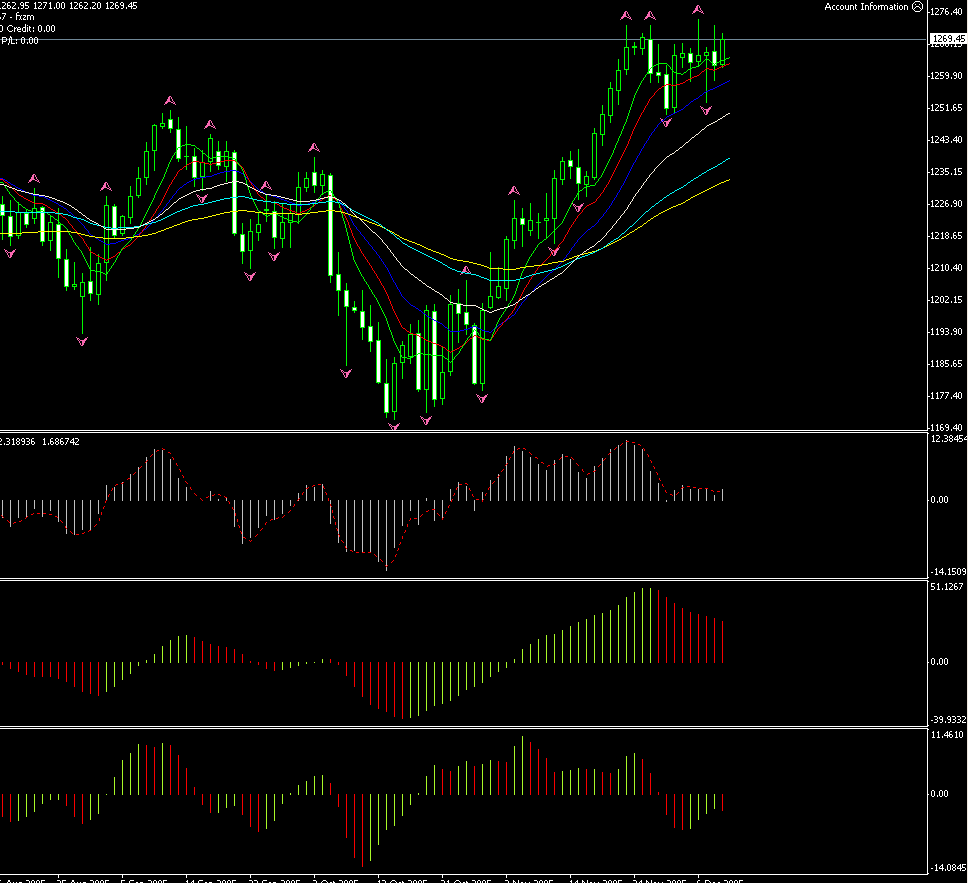Click the Credit: 0.00 text

[31, 28]
